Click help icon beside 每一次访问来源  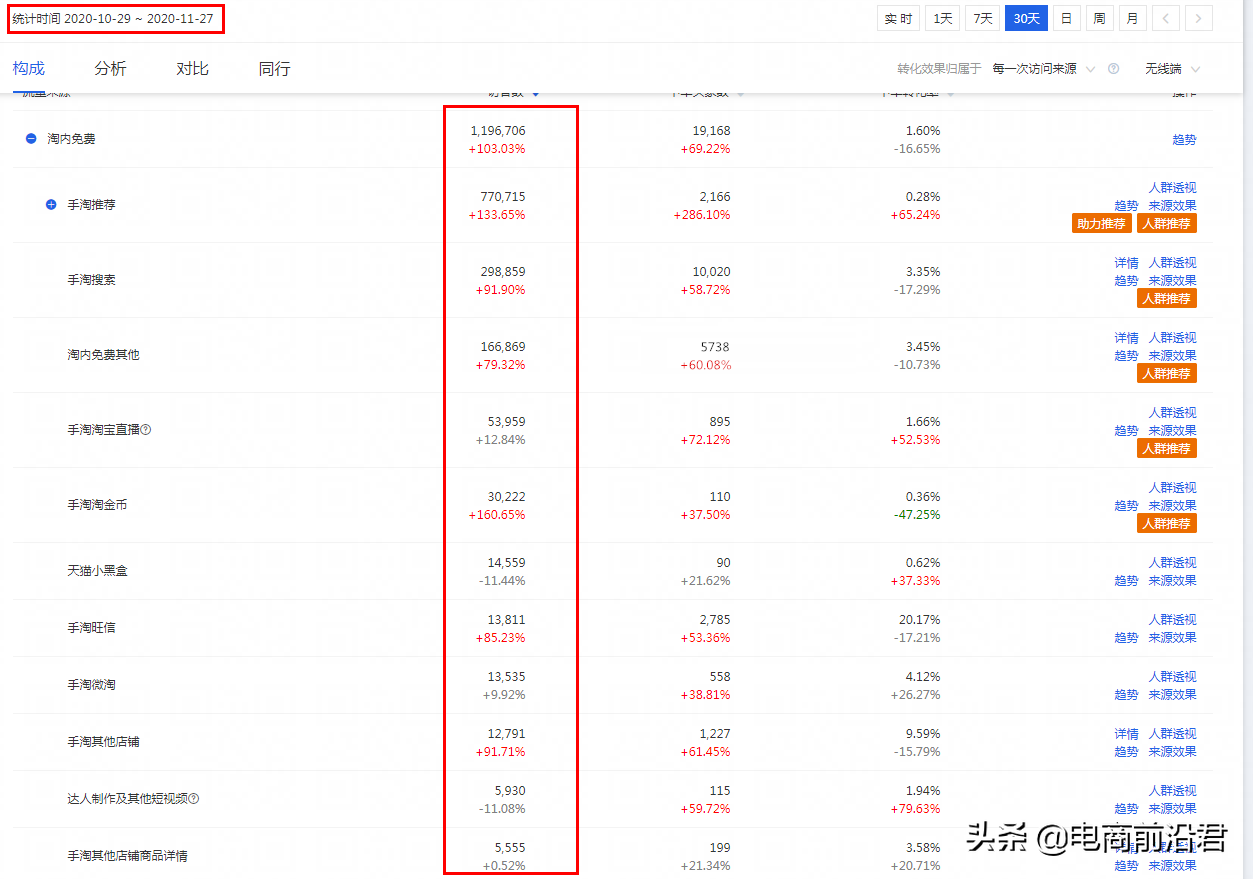(x=1113, y=69)
